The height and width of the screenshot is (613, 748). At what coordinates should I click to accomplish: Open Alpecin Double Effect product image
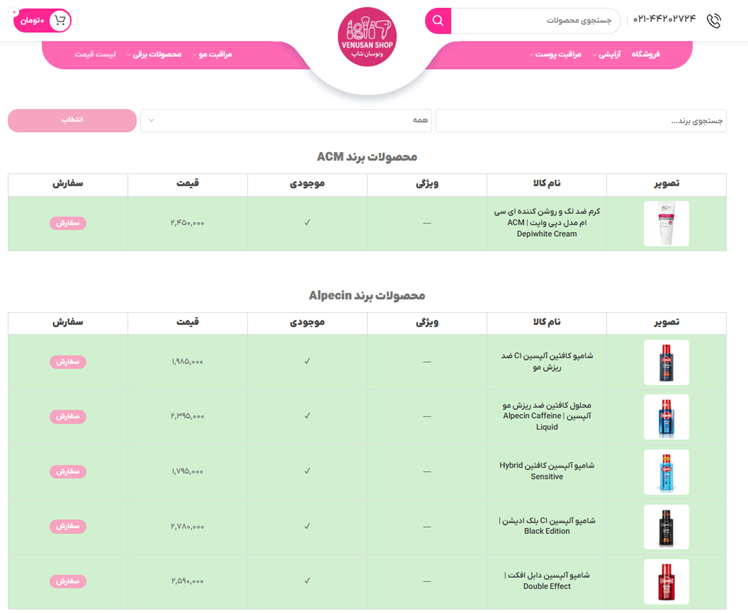(x=666, y=581)
